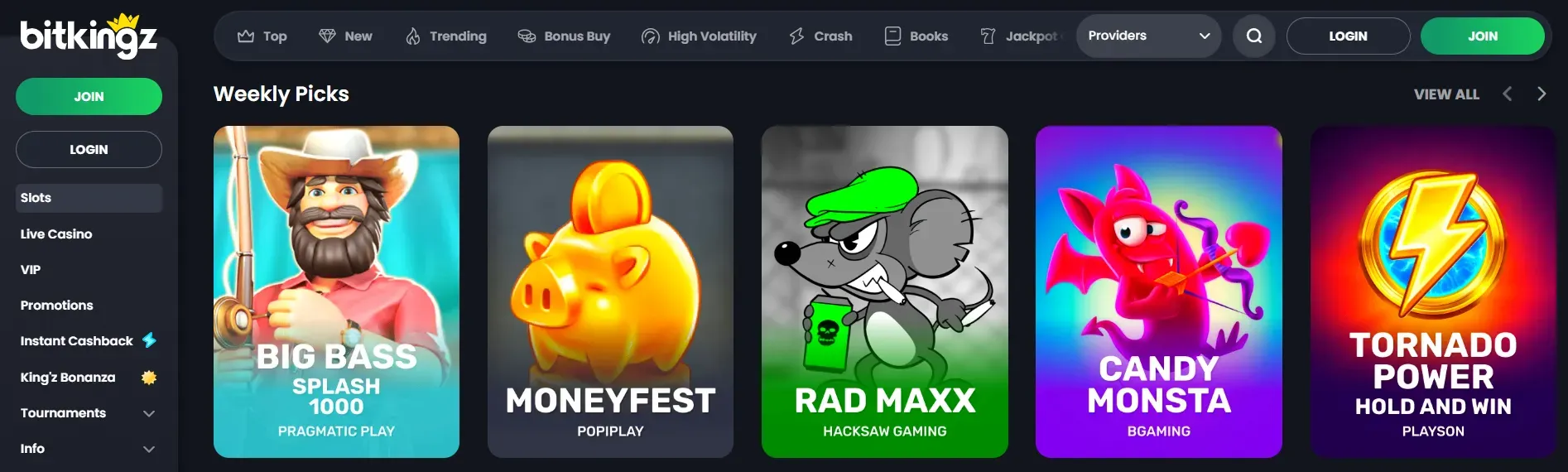
Task: Expand the Info sidebar section
Action: [x=149, y=449]
